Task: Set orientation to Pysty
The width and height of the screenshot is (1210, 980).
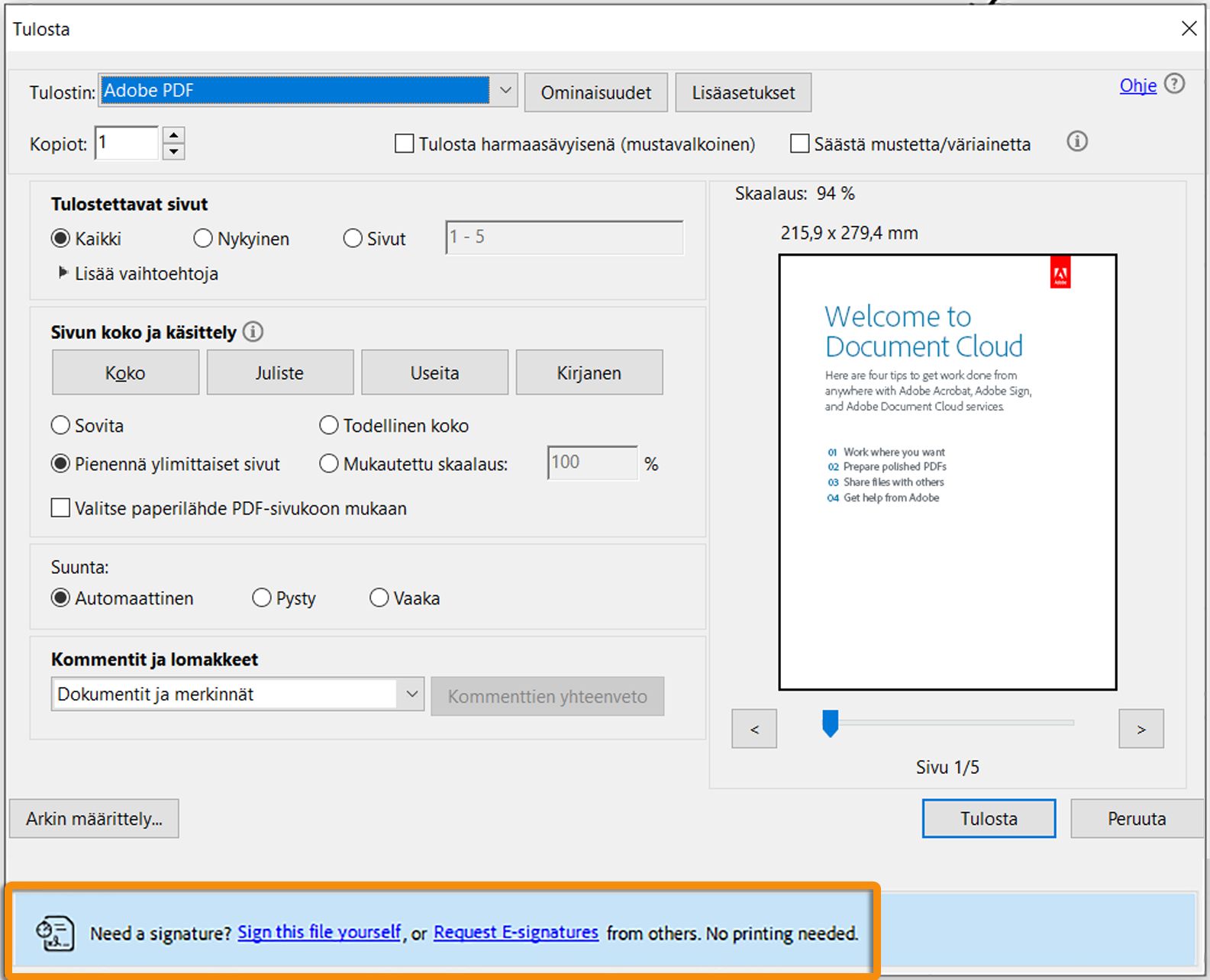Action: 262,598
